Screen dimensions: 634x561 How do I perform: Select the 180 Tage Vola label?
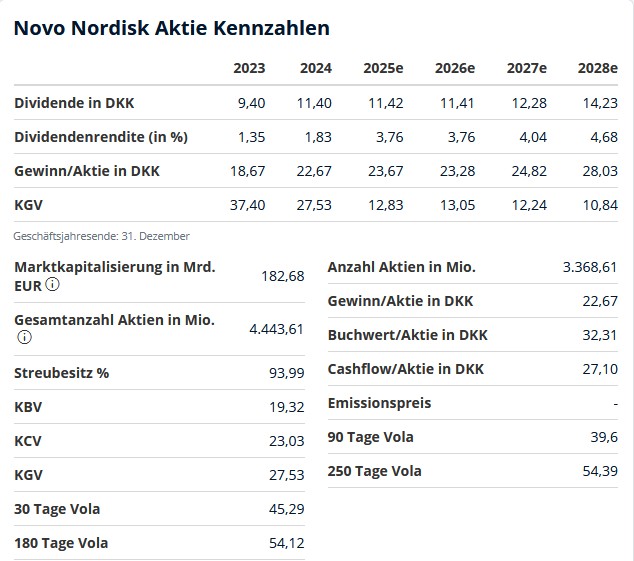[x=61, y=543]
